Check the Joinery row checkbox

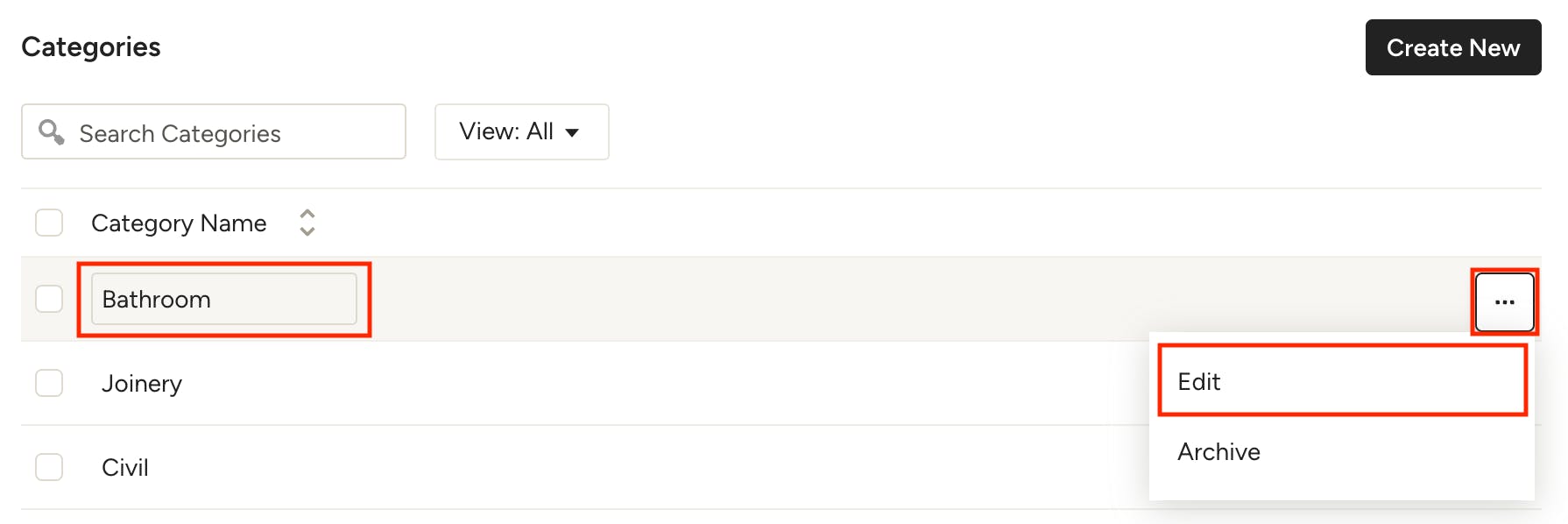point(49,383)
